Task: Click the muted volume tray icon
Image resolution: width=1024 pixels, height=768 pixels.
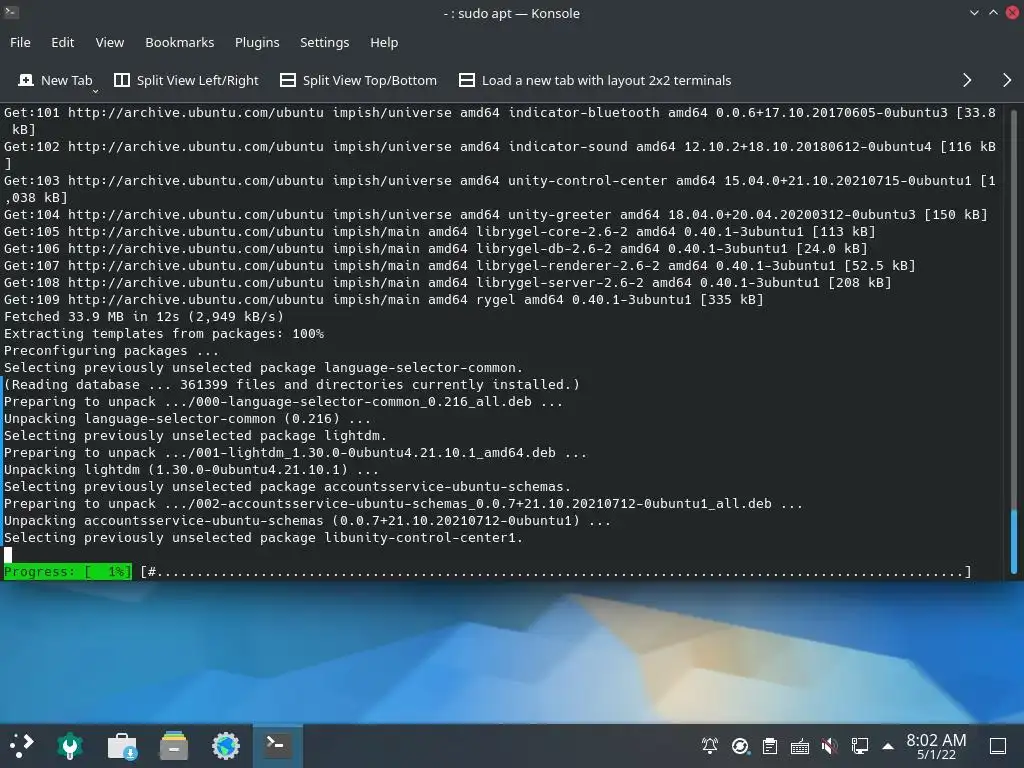Action: pyautogui.click(x=829, y=746)
